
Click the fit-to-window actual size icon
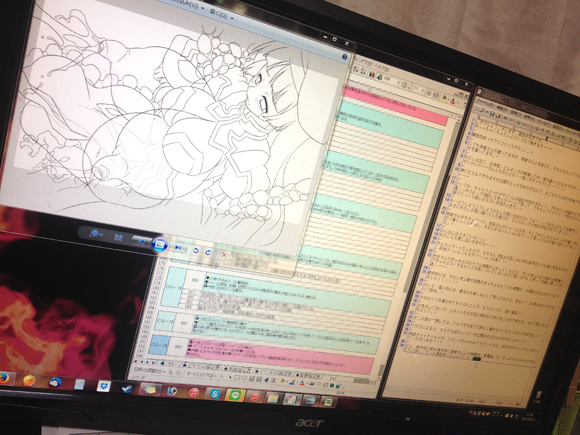click(x=118, y=237)
